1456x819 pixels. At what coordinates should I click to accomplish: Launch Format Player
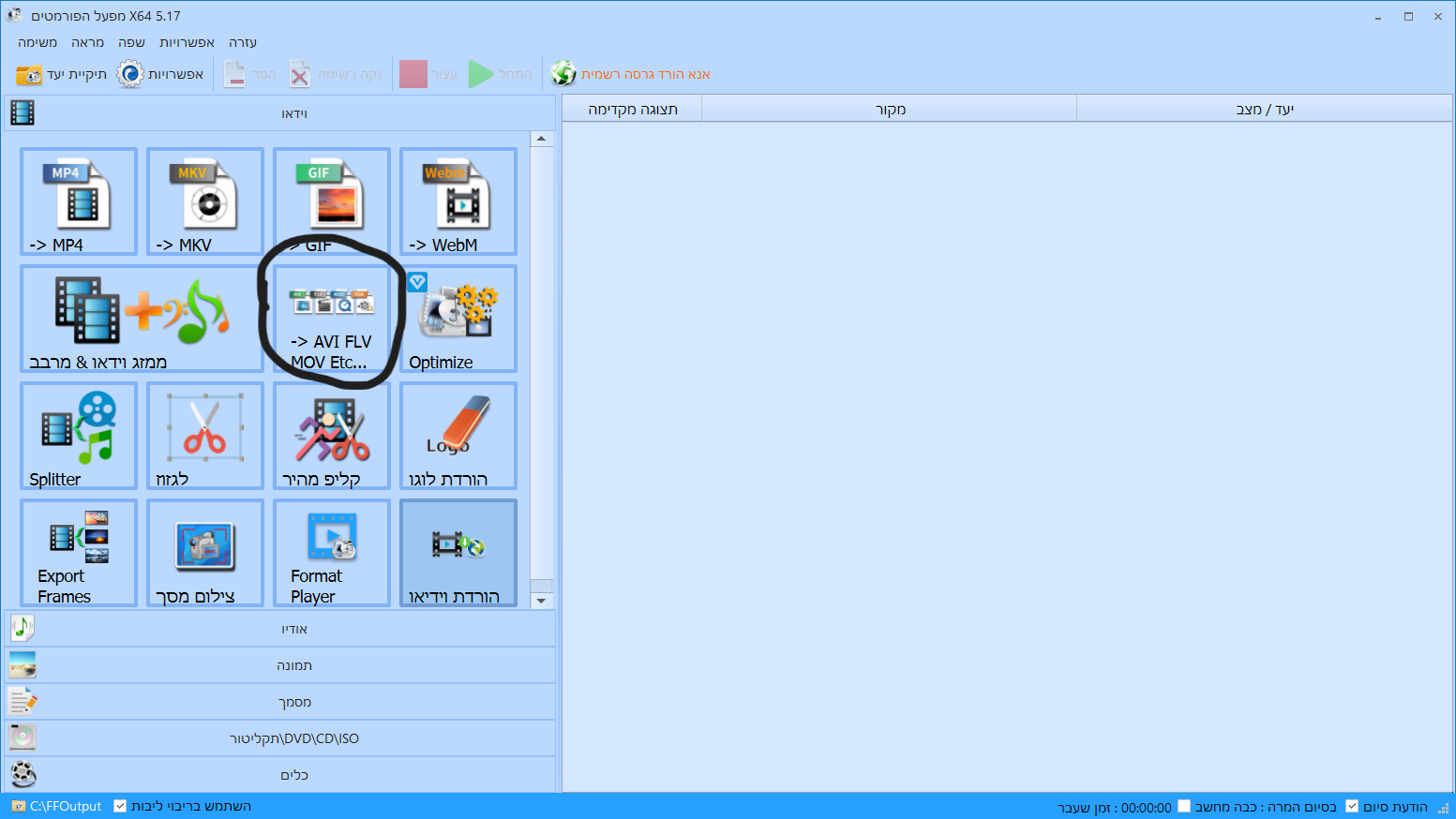331,553
